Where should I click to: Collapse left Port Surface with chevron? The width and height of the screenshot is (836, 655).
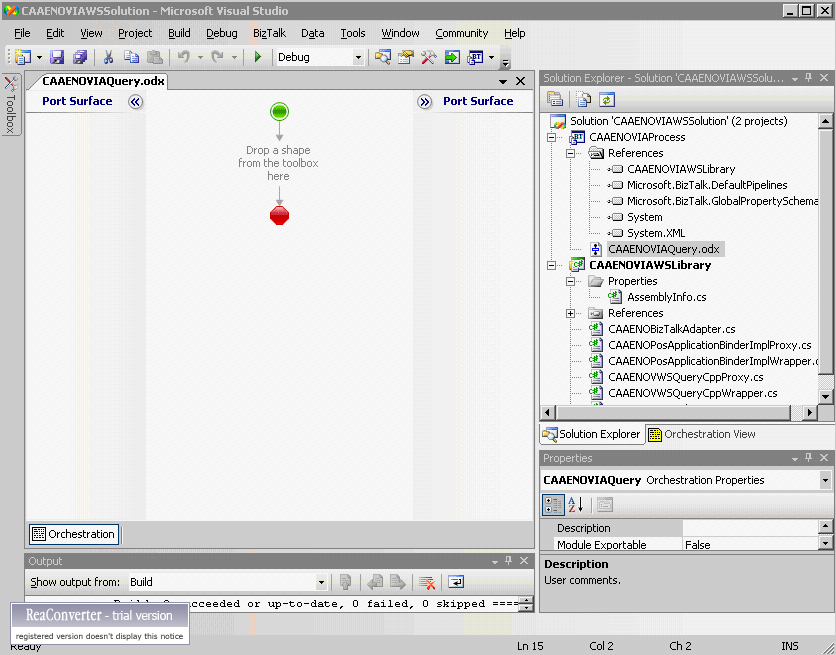pos(135,102)
